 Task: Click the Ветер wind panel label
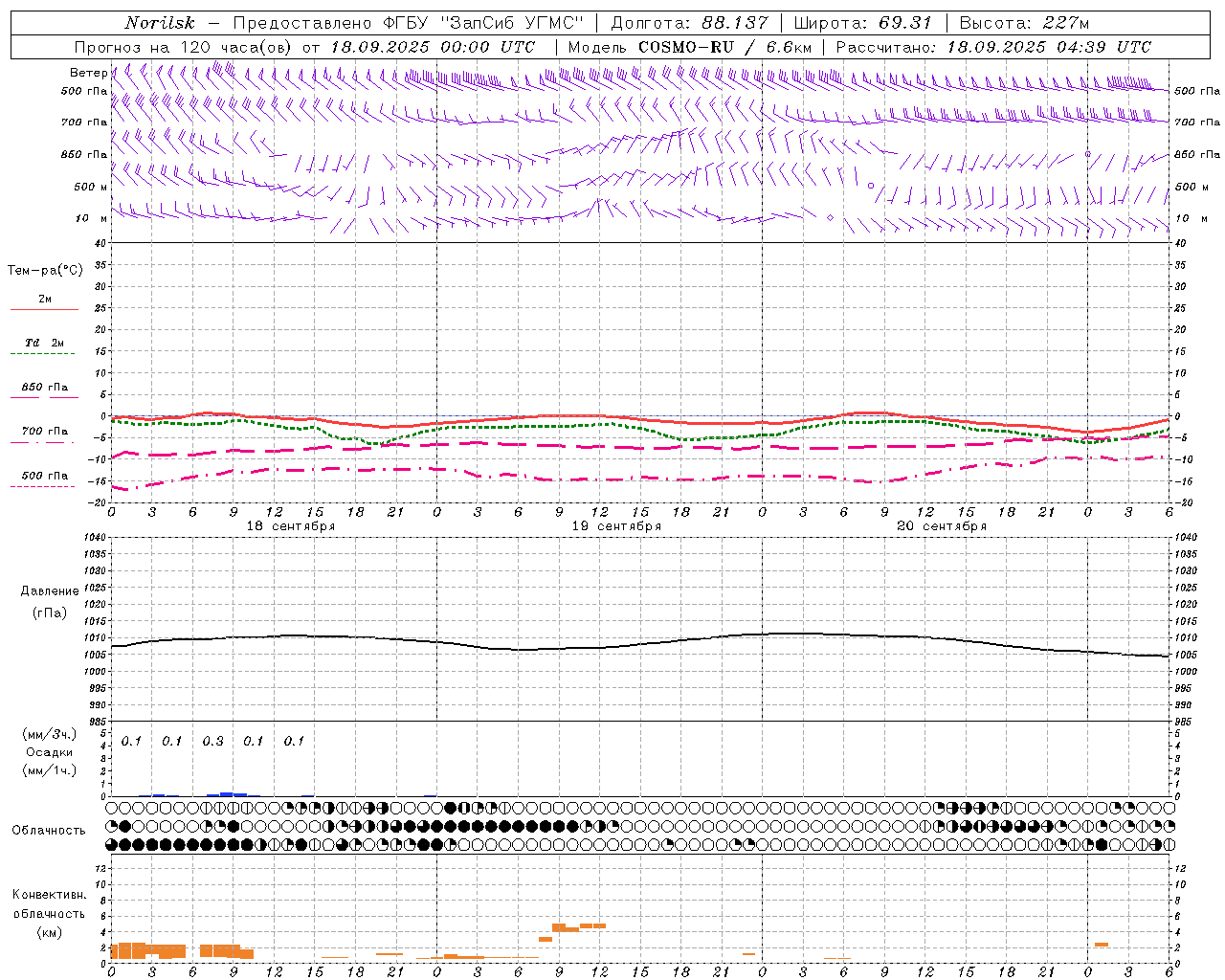coord(88,73)
